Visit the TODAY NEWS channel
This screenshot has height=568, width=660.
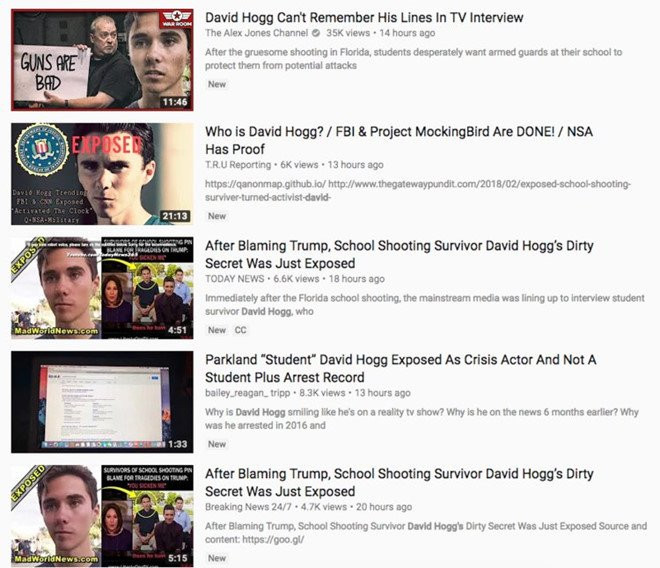pos(234,279)
